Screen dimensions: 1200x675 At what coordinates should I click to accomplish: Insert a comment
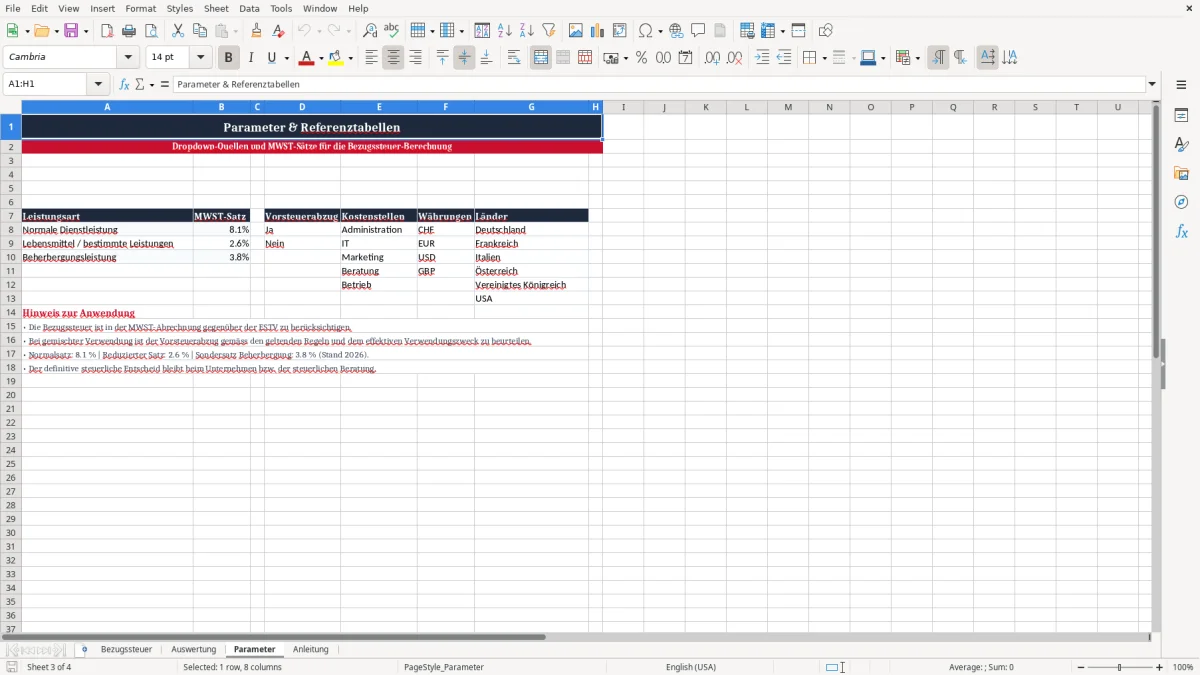pos(698,31)
